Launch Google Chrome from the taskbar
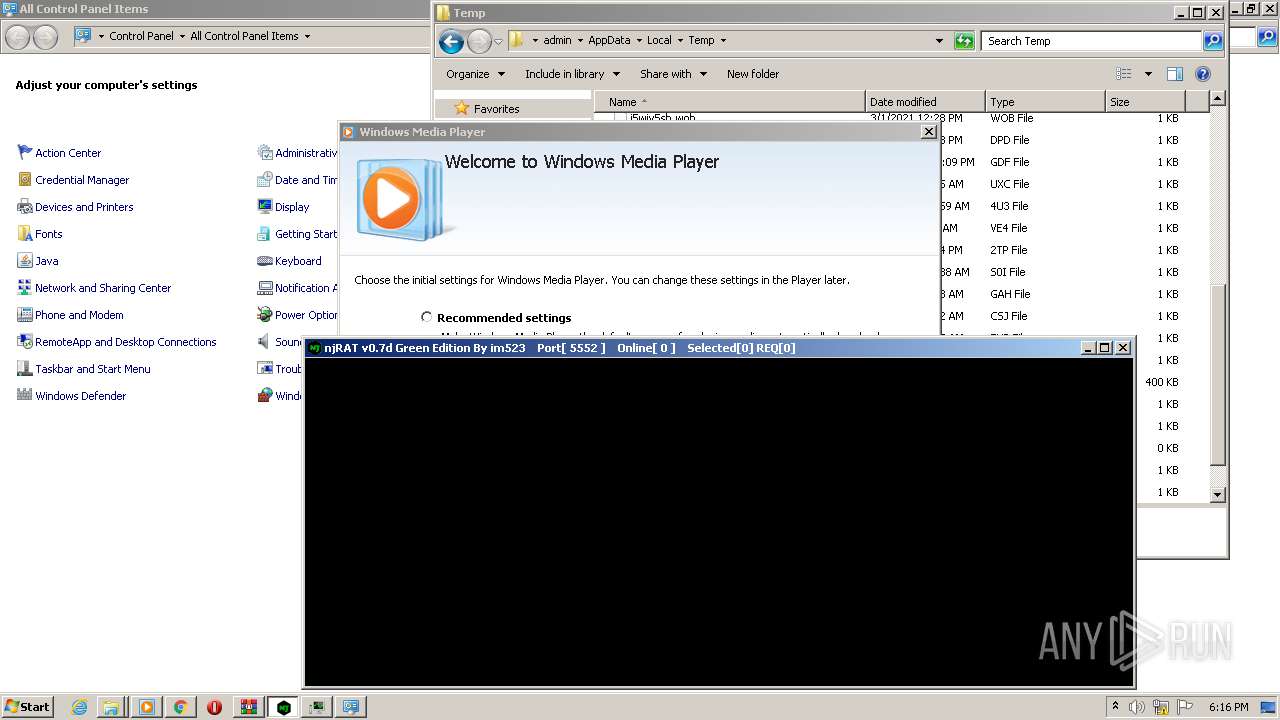Image resolution: width=1280 pixels, height=720 pixels. point(180,707)
